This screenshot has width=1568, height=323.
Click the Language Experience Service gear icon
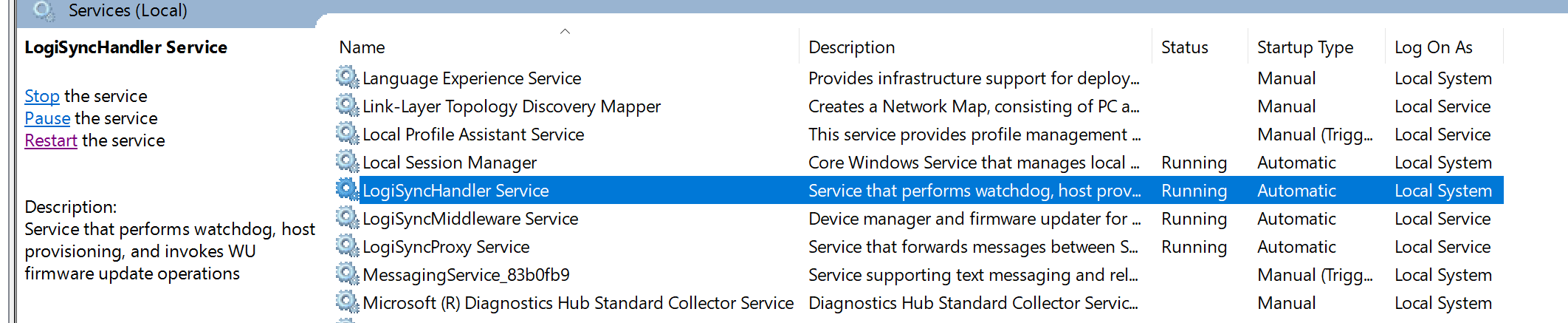pos(347,77)
